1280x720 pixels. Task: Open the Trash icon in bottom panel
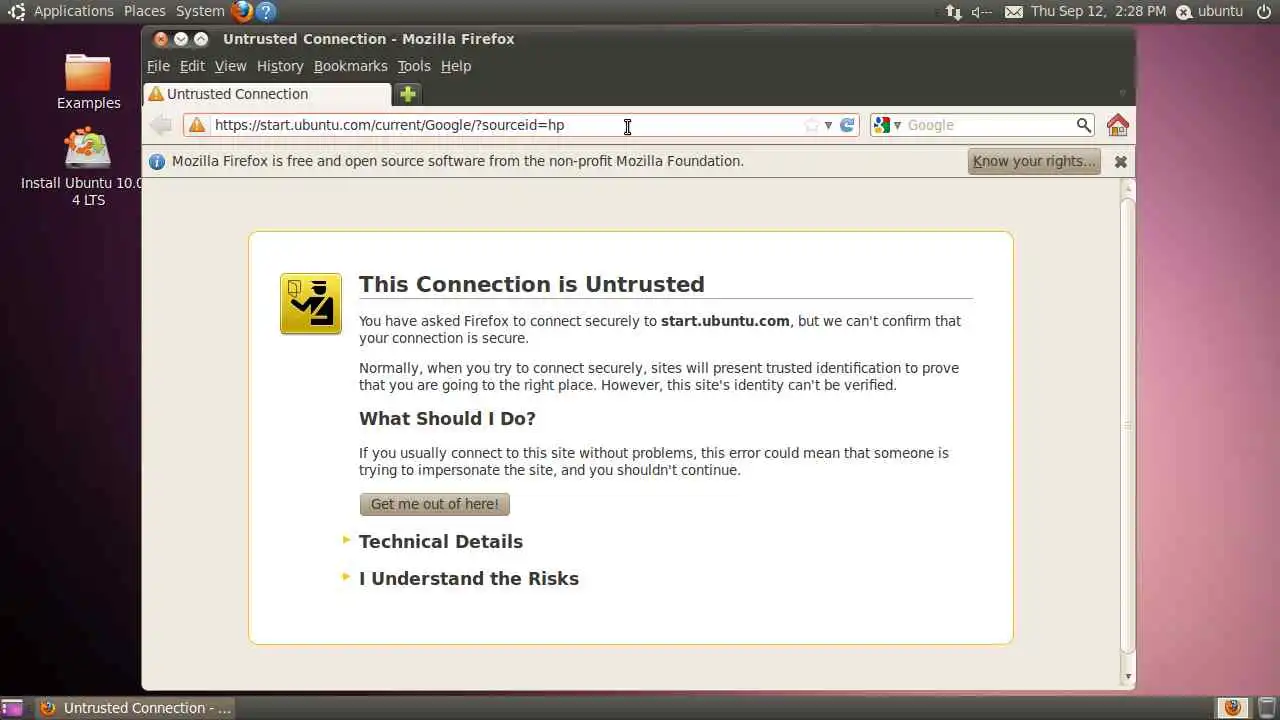tap(1265, 708)
